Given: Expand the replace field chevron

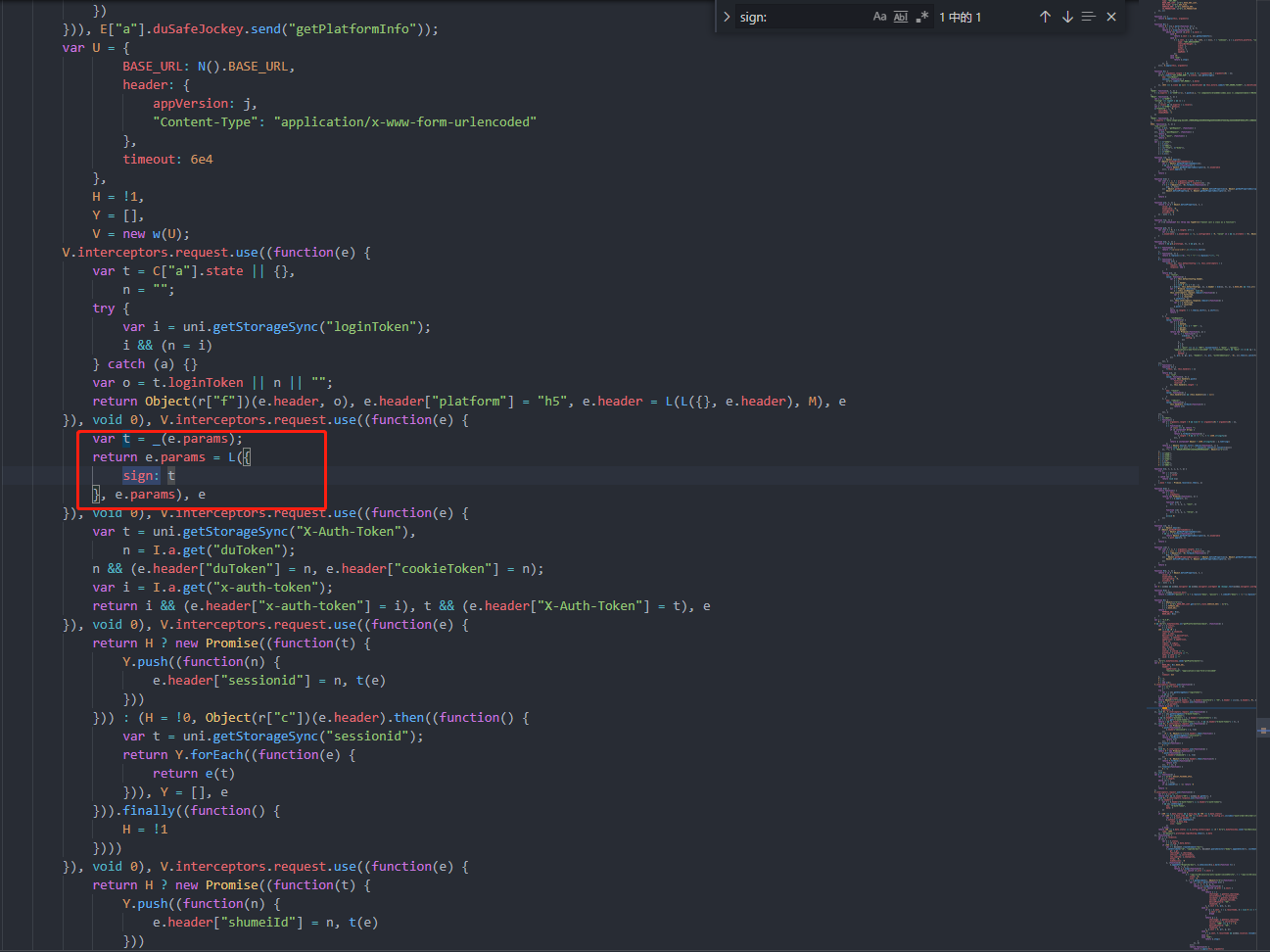Looking at the screenshot, I should pos(727,17).
